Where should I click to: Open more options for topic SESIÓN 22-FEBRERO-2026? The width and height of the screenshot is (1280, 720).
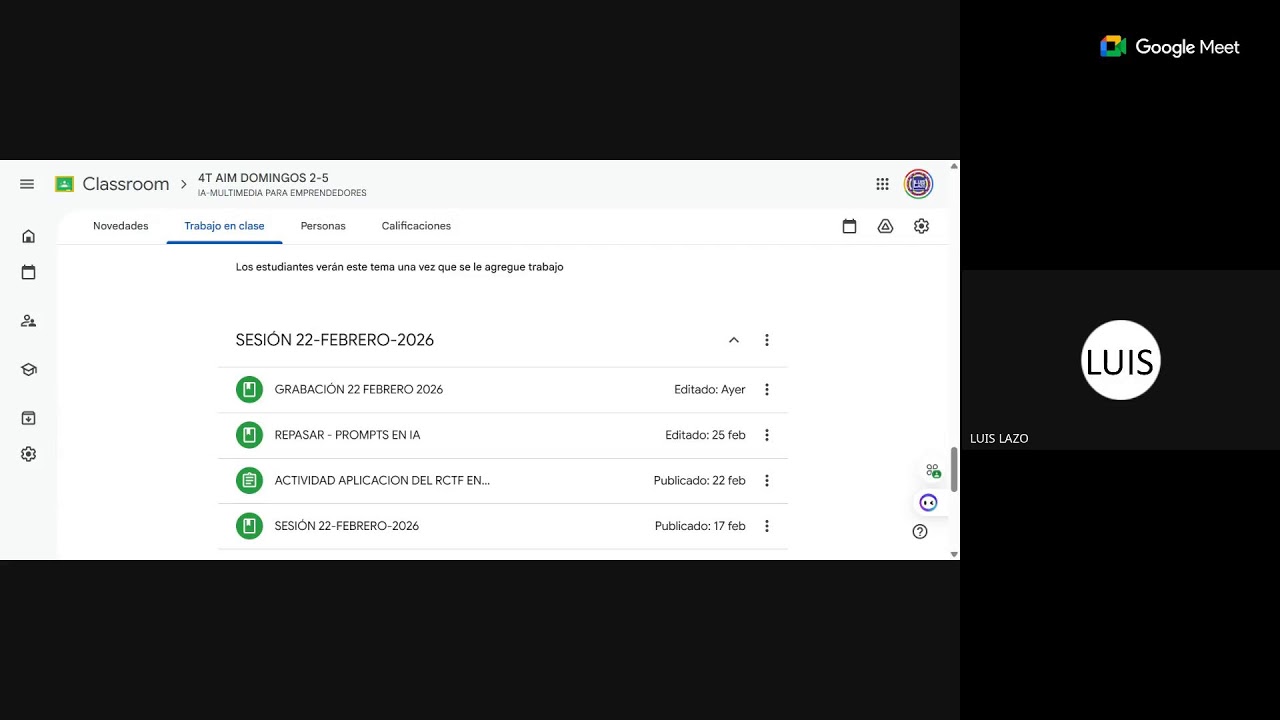pos(767,340)
